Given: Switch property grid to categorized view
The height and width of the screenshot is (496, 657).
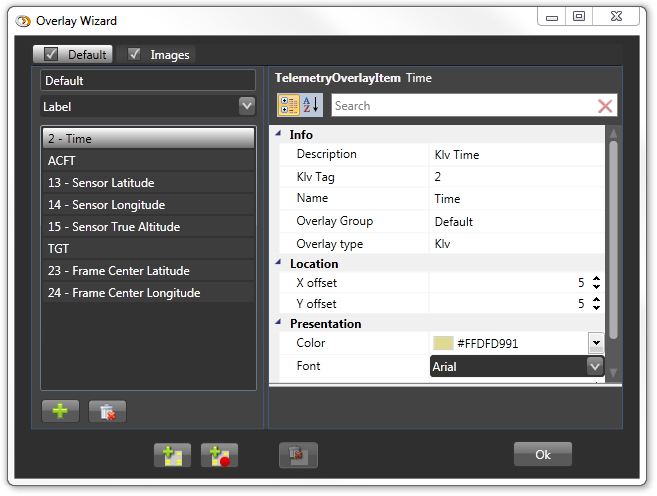Looking at the screenshot, I should (x=288, y=105).
